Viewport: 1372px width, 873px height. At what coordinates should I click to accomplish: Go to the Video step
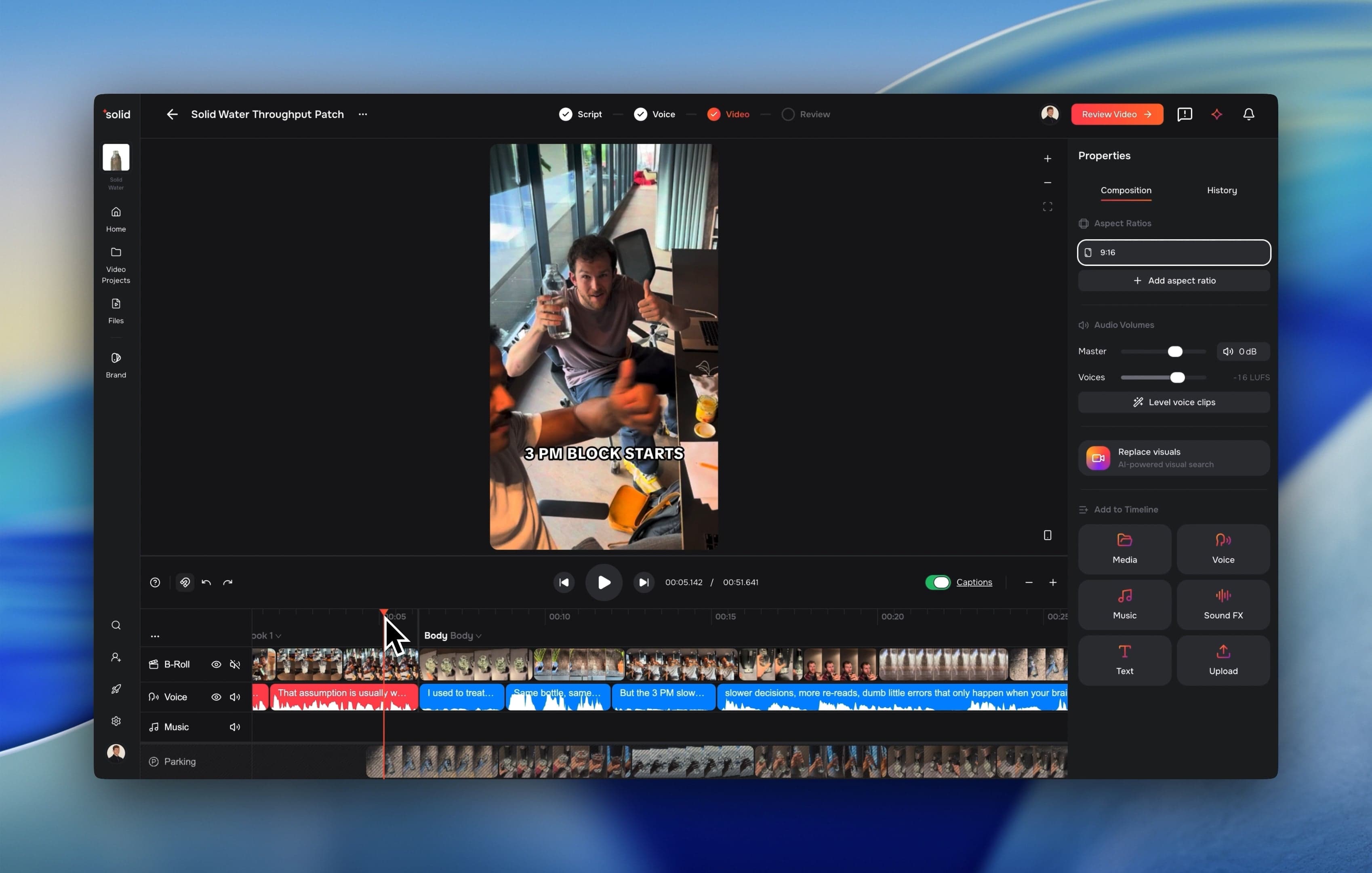(x=728, y=114)
